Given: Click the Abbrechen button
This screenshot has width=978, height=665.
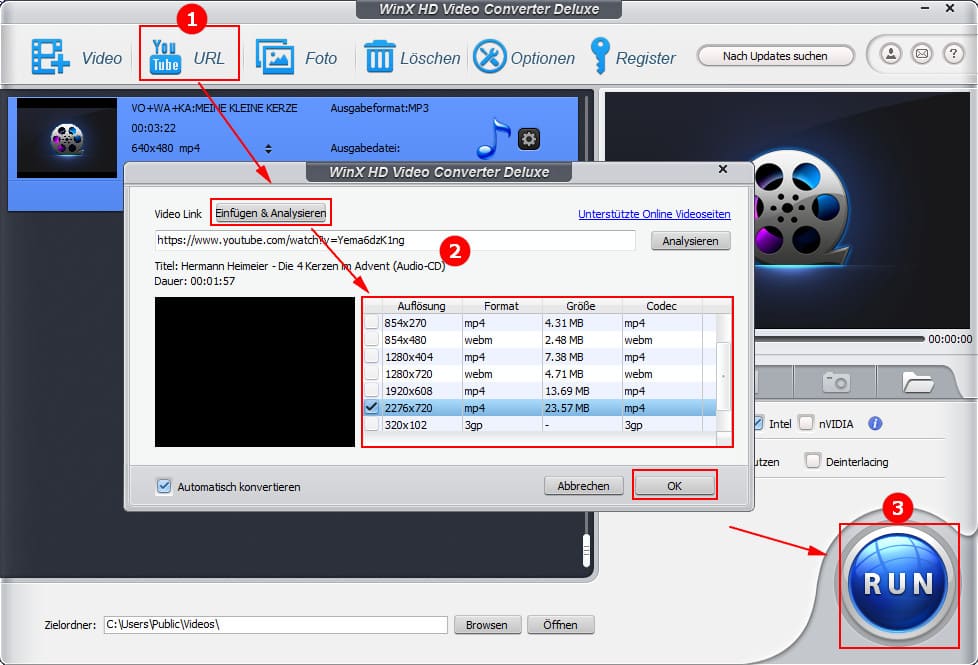Looking at the screenshot, I should (x=583, y=485).
